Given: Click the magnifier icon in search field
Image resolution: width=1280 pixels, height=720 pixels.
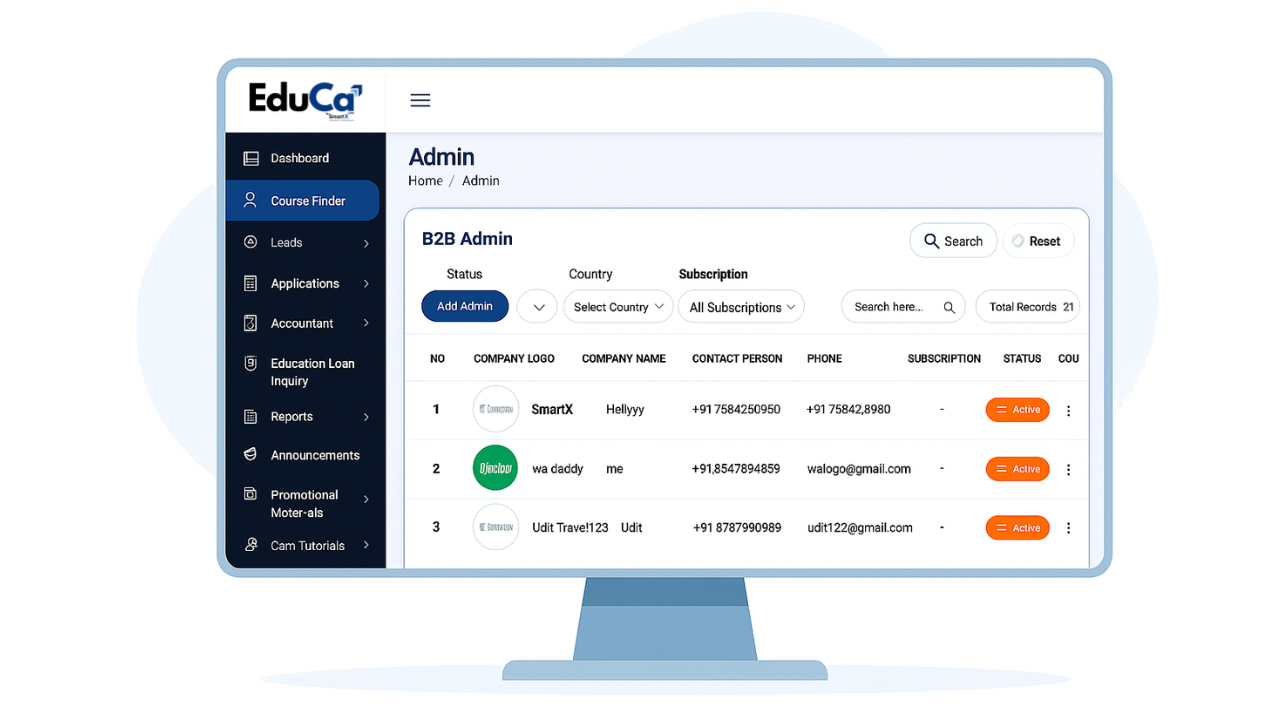Looking at the screenshot, I should [x=949, y=308].
